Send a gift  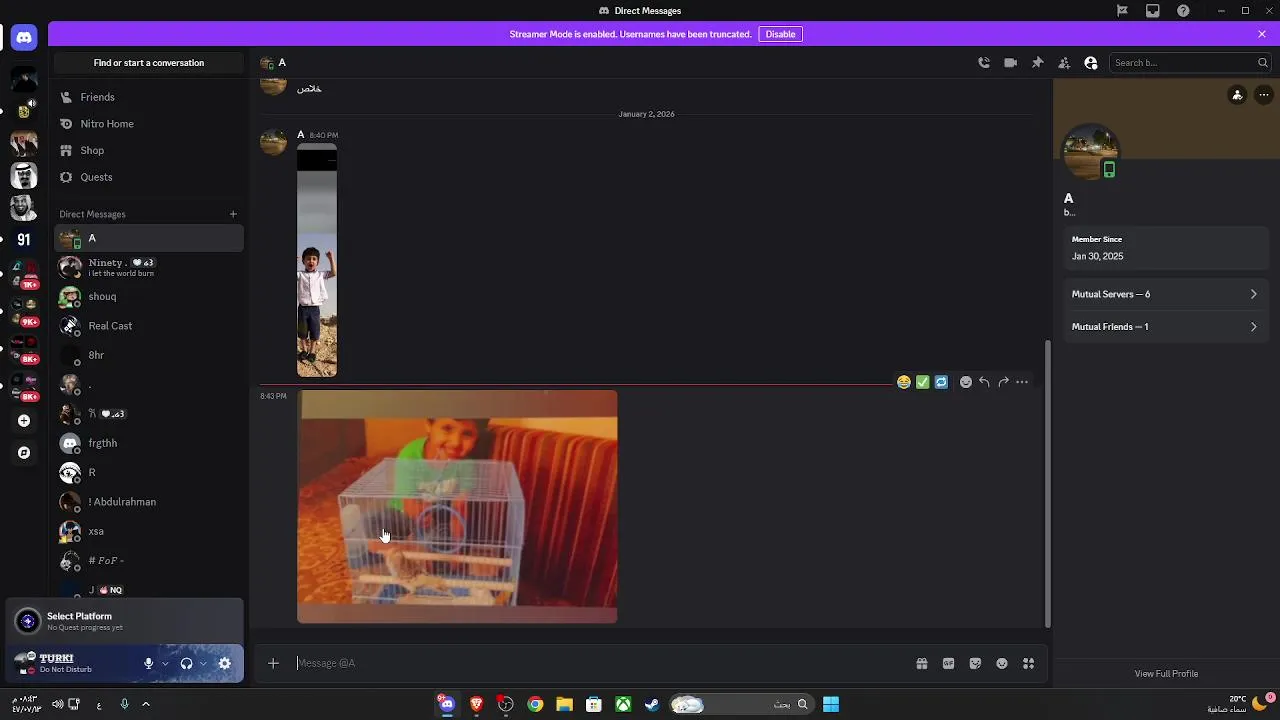[922, 663]
